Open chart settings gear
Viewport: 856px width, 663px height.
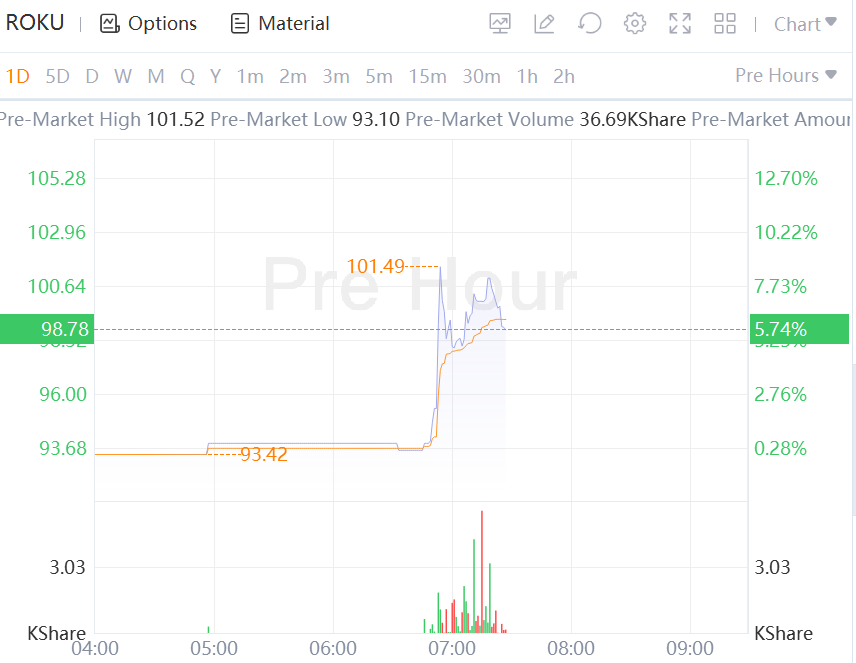(635, 24)
